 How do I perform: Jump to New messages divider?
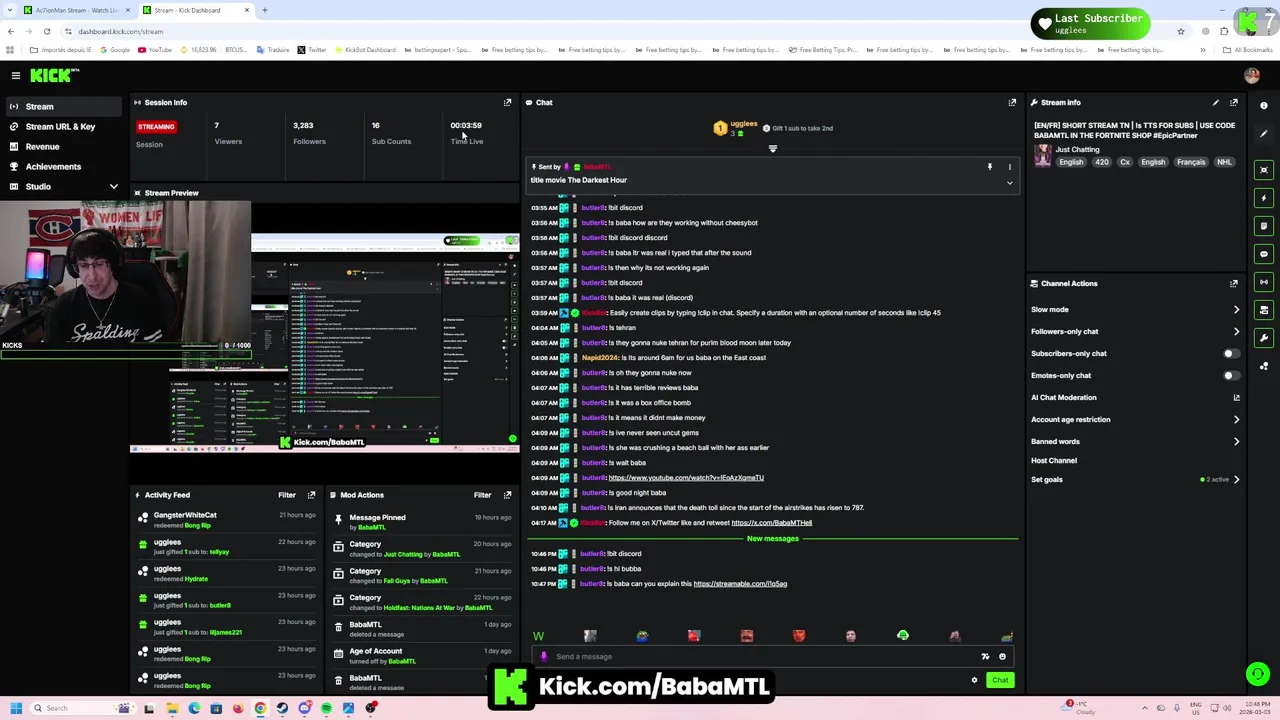tap(773, 539)
